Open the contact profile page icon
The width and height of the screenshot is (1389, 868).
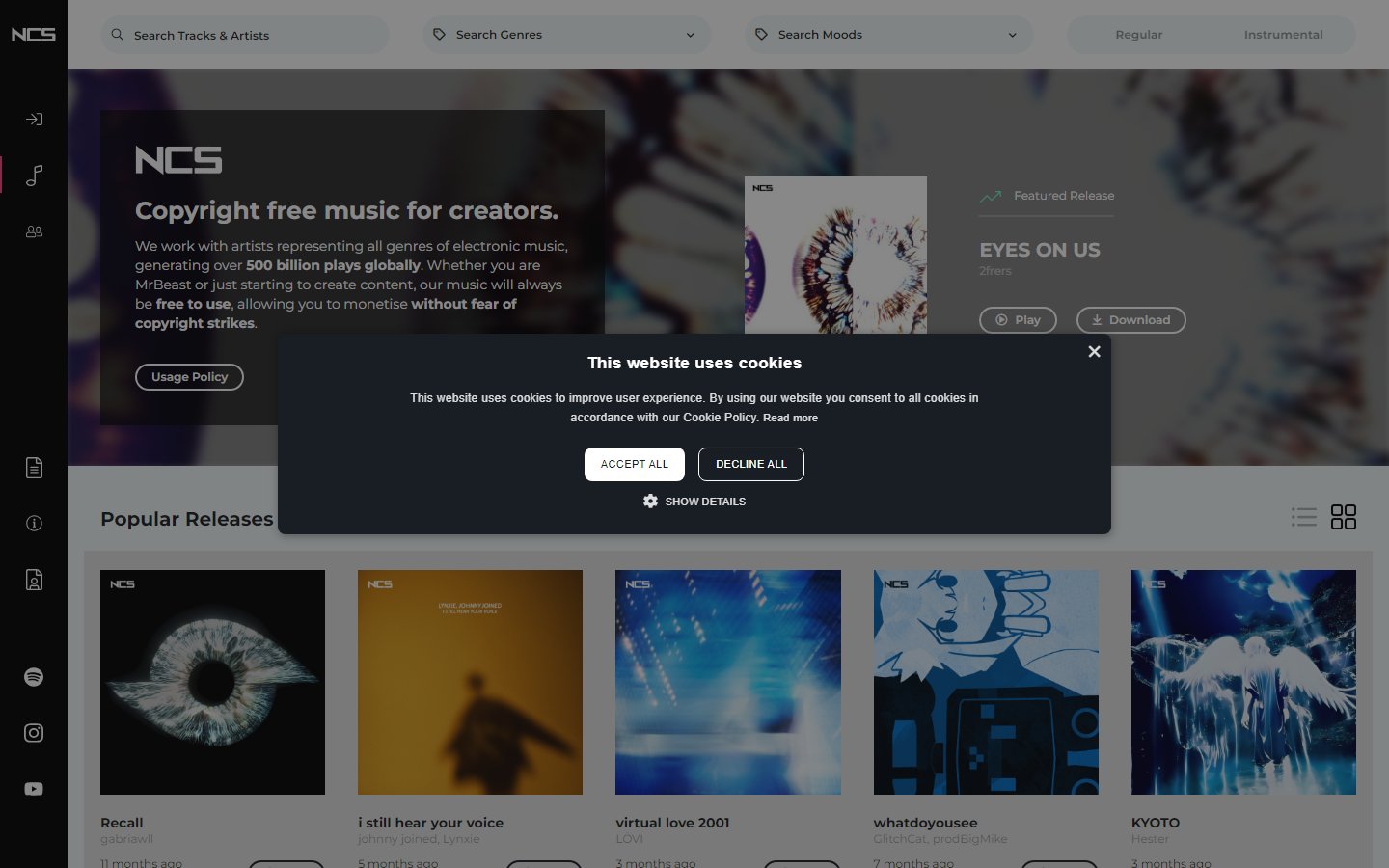[34, 580]
